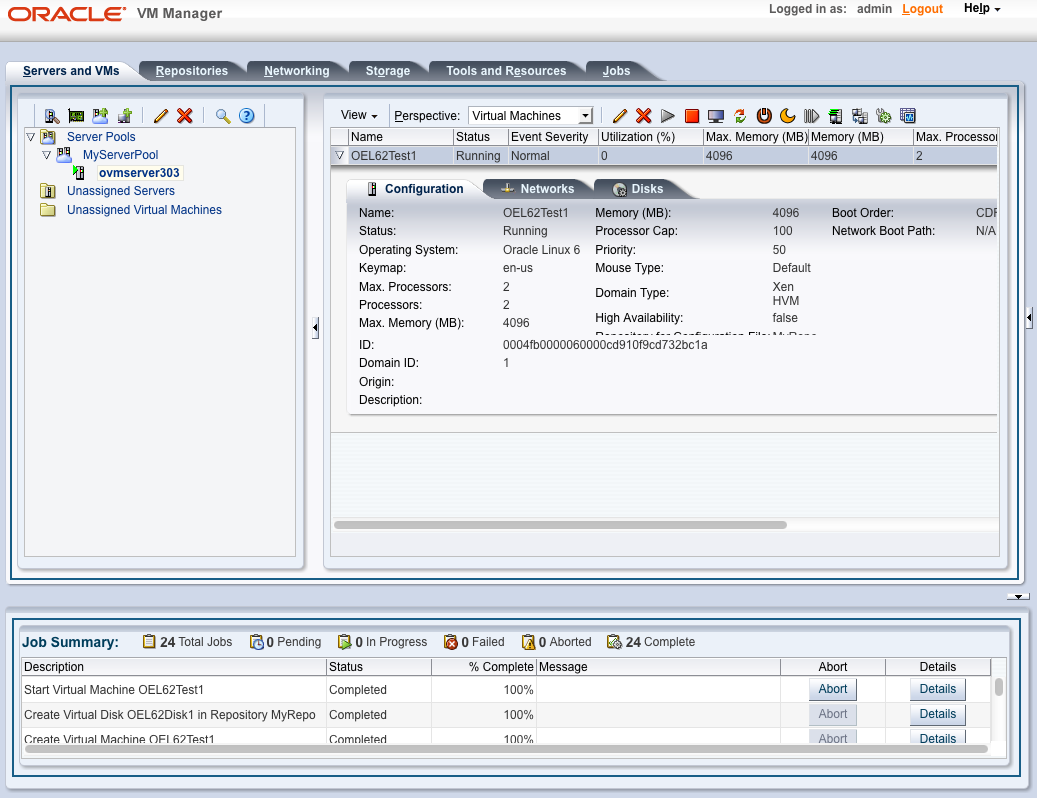Click the Suspend VM moon icon
The image size is (1037, 798).
(788, 116)
